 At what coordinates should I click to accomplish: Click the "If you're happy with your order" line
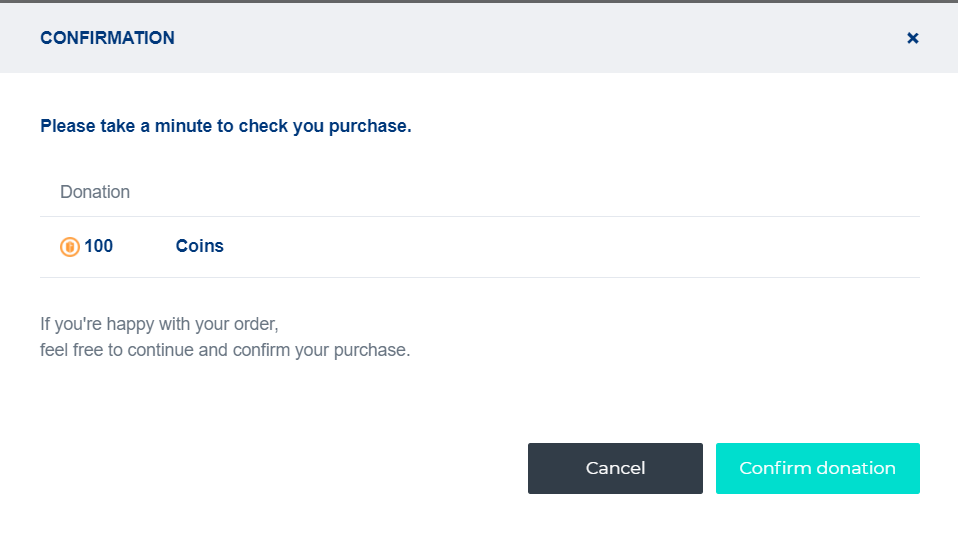(158, 325)
